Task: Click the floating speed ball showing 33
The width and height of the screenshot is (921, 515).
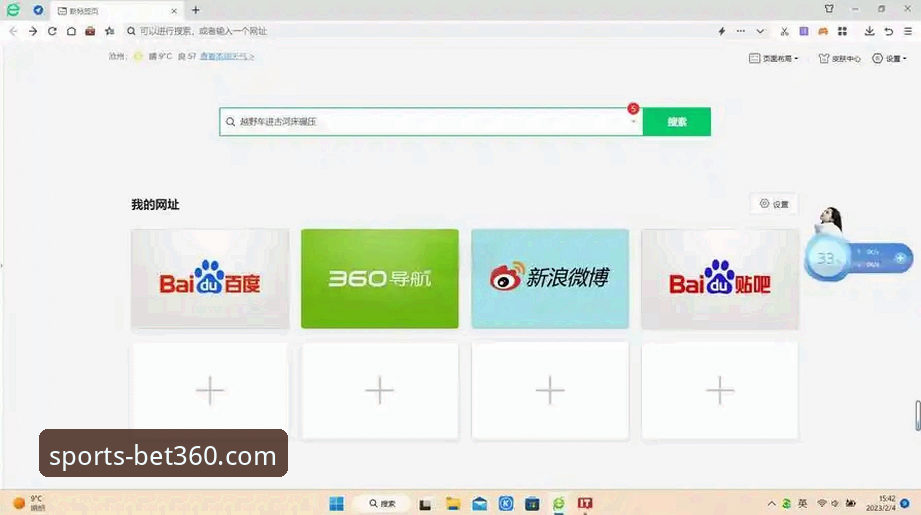Action: [x=825, y=258]
